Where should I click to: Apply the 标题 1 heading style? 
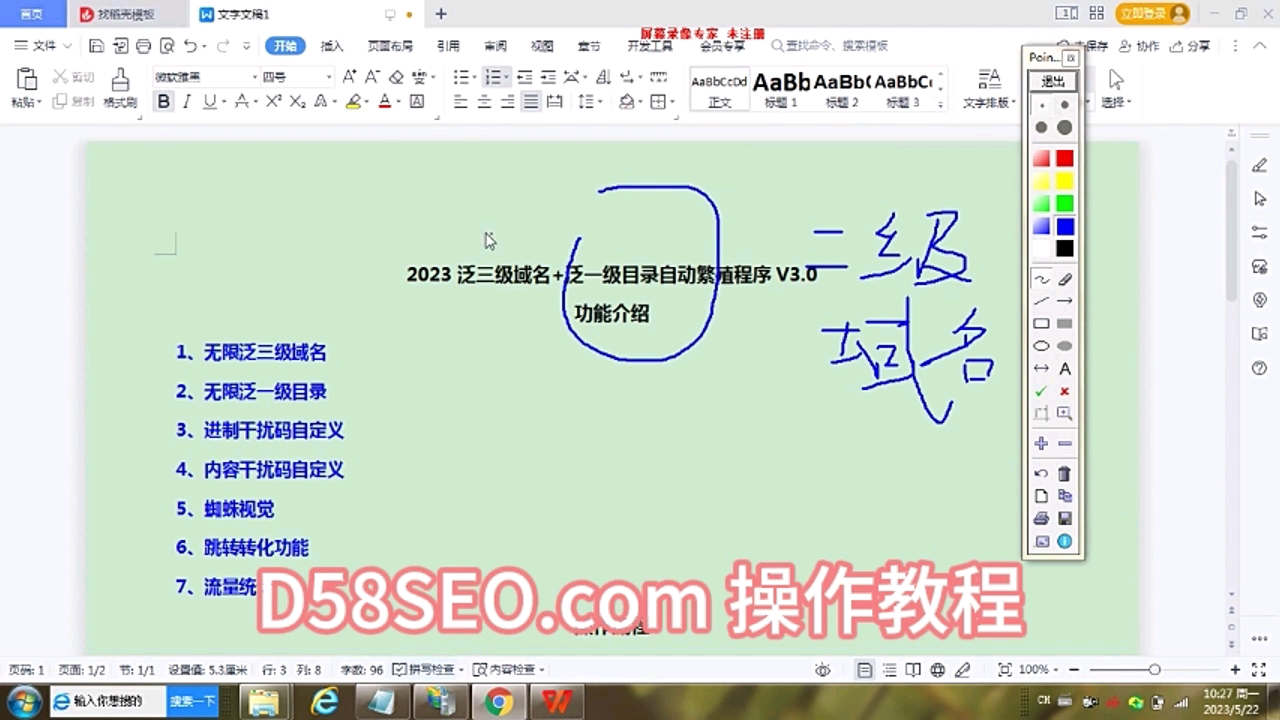click(x=781, y=89)
